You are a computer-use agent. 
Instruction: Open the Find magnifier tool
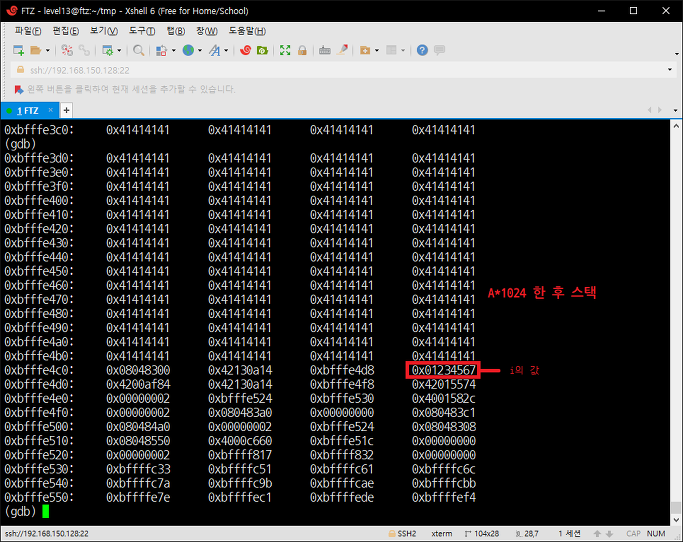pyautogui.click(x=139, y=51)
